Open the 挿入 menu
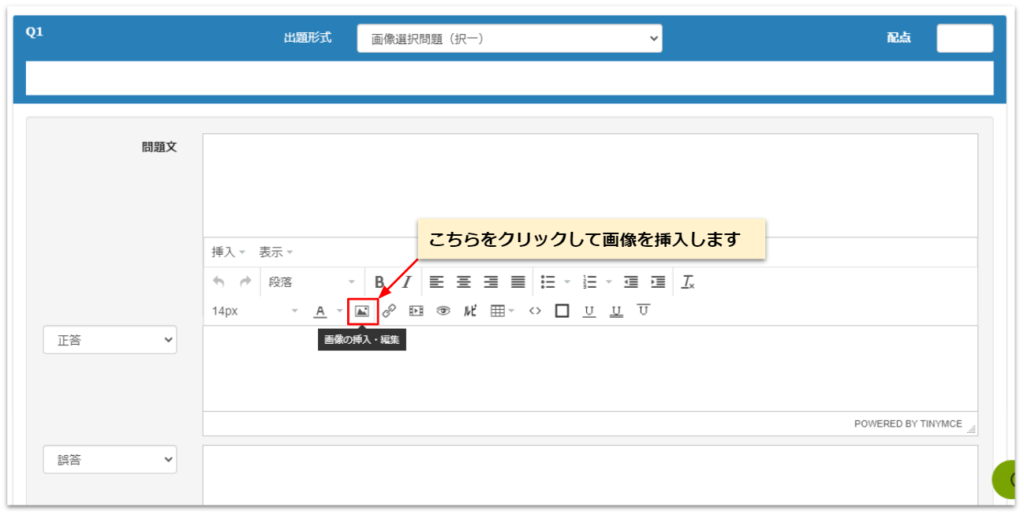The height and width of the screenshot is (515, 1024). [228, 252]
